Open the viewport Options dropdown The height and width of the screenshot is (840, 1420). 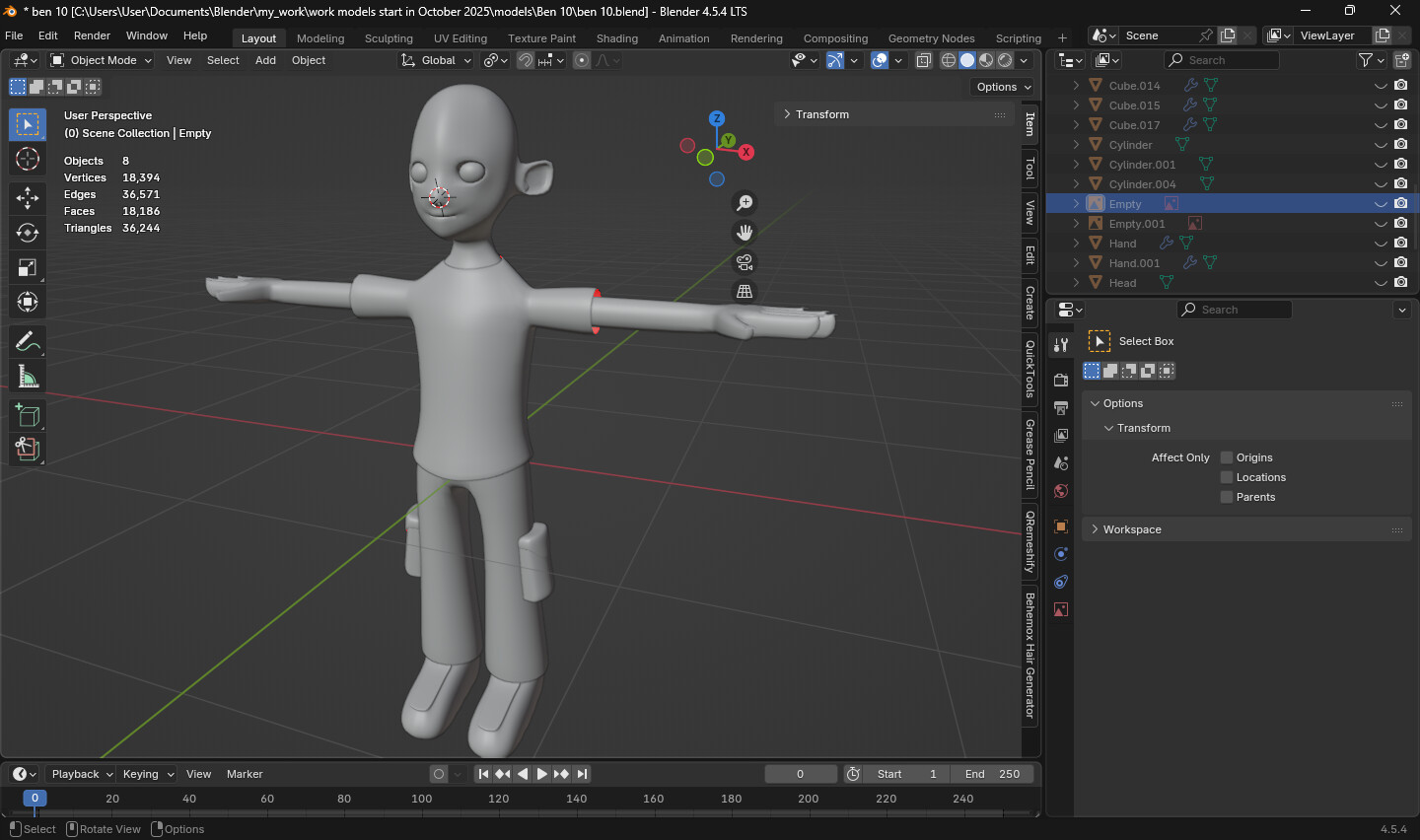click(1003, 87)
